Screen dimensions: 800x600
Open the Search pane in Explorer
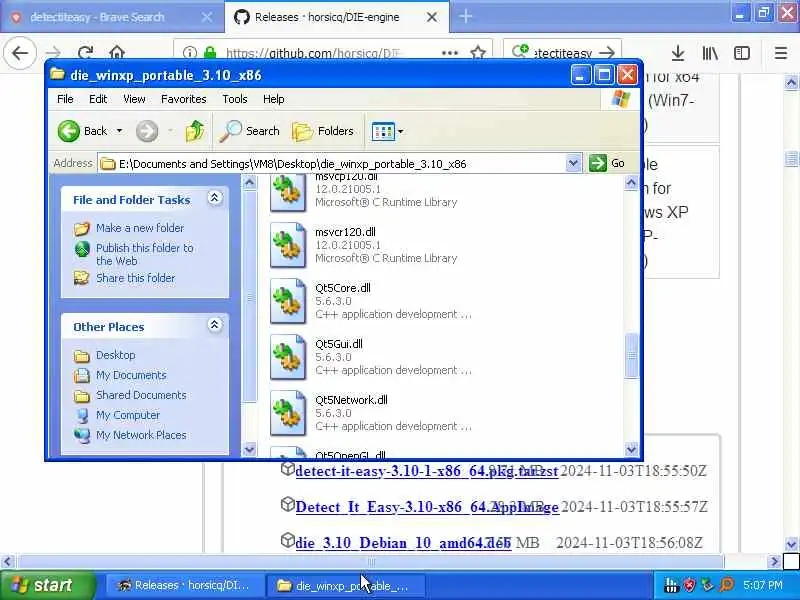249,131
